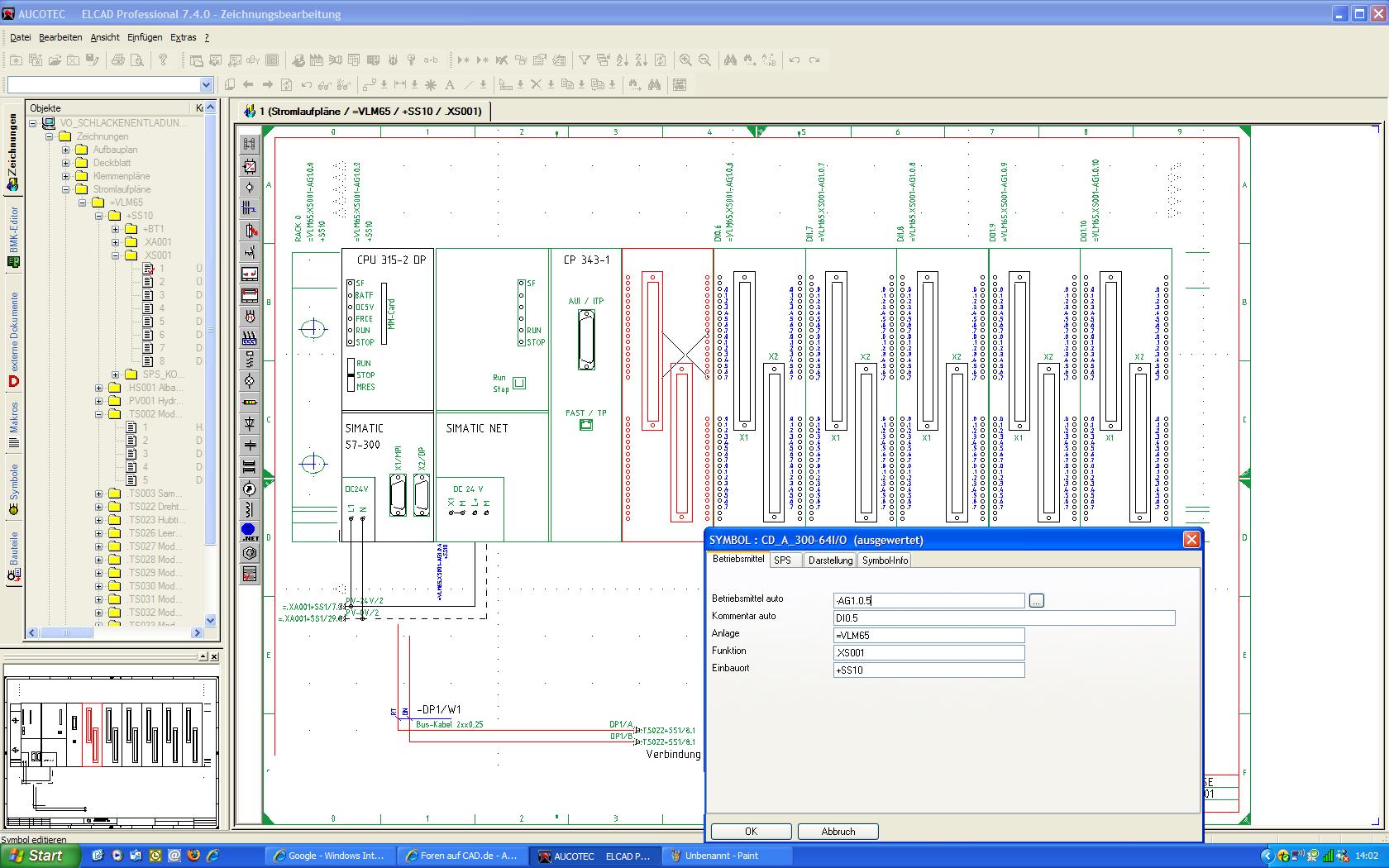Select the .NET blue octagon palette icon
1389x868 pixels.
pyautogui.click(x=250, y=532)
